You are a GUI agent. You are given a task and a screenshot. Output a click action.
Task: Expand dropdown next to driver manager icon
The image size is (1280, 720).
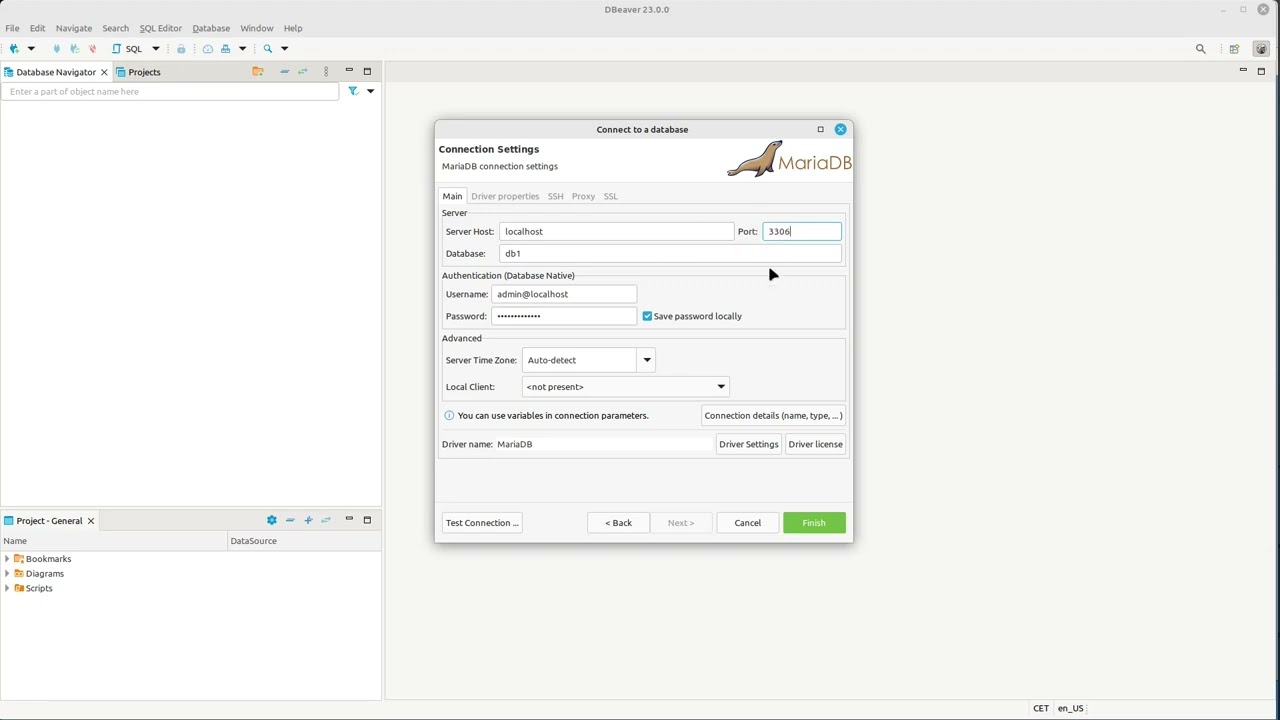(242, 48)
